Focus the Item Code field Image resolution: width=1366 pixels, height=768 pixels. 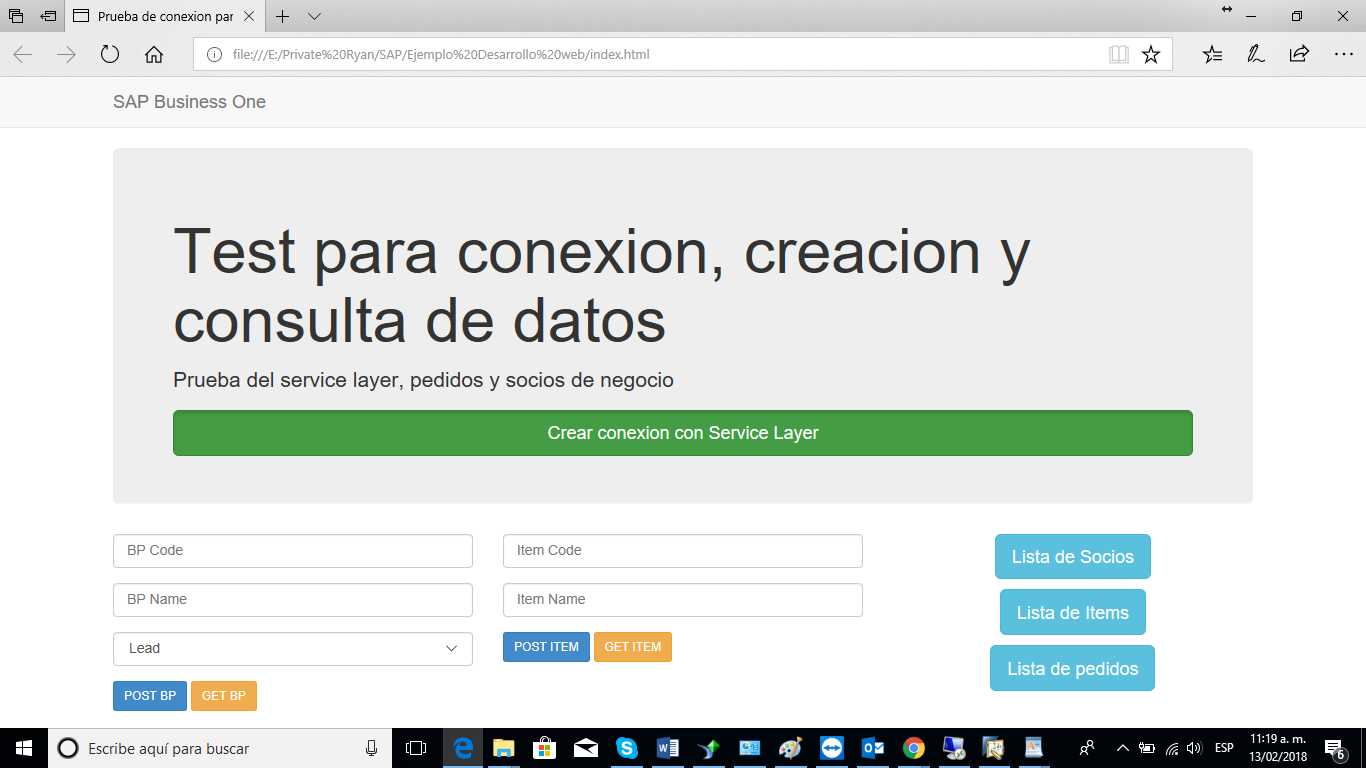(x=683, y=551)
